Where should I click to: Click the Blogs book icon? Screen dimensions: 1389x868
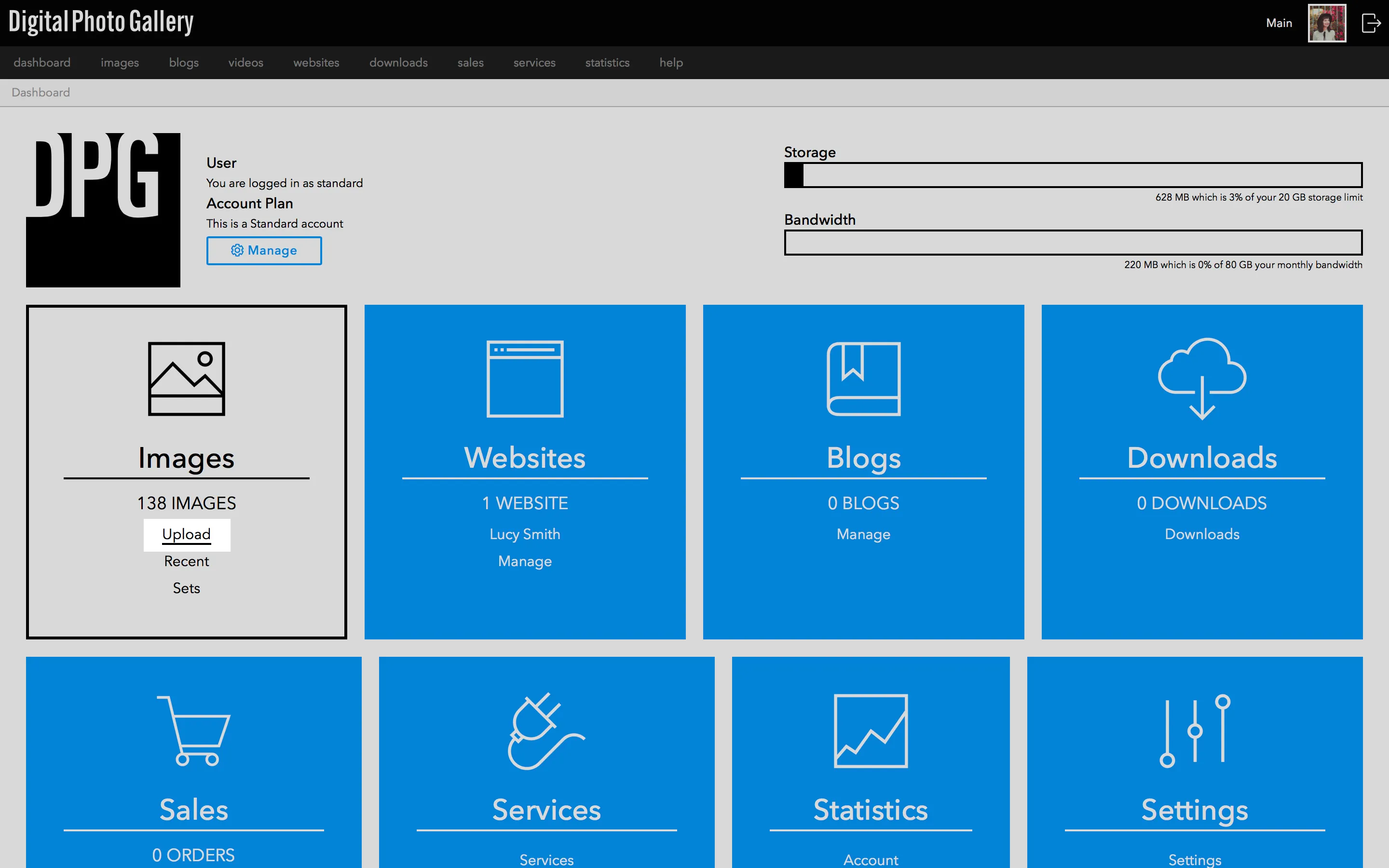click(x=863, y=379)
